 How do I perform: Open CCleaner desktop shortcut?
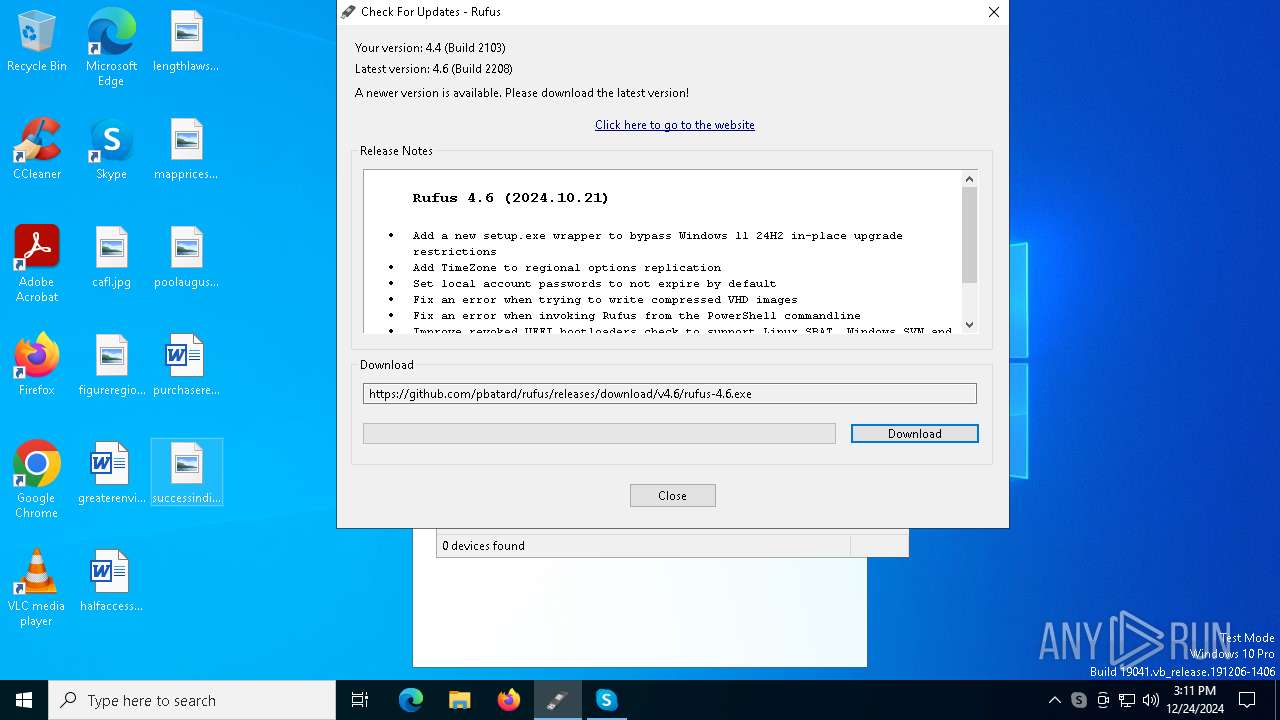pos(37,150)
